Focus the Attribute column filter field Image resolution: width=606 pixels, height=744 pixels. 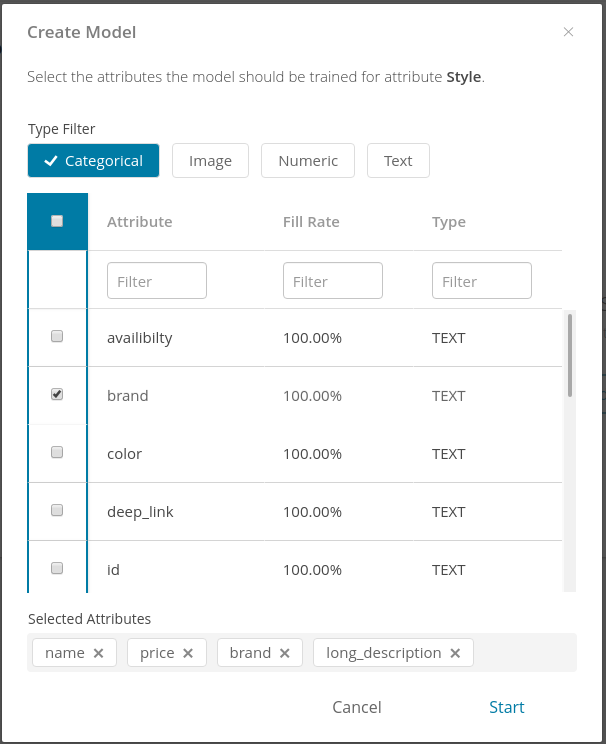point(157,281)
